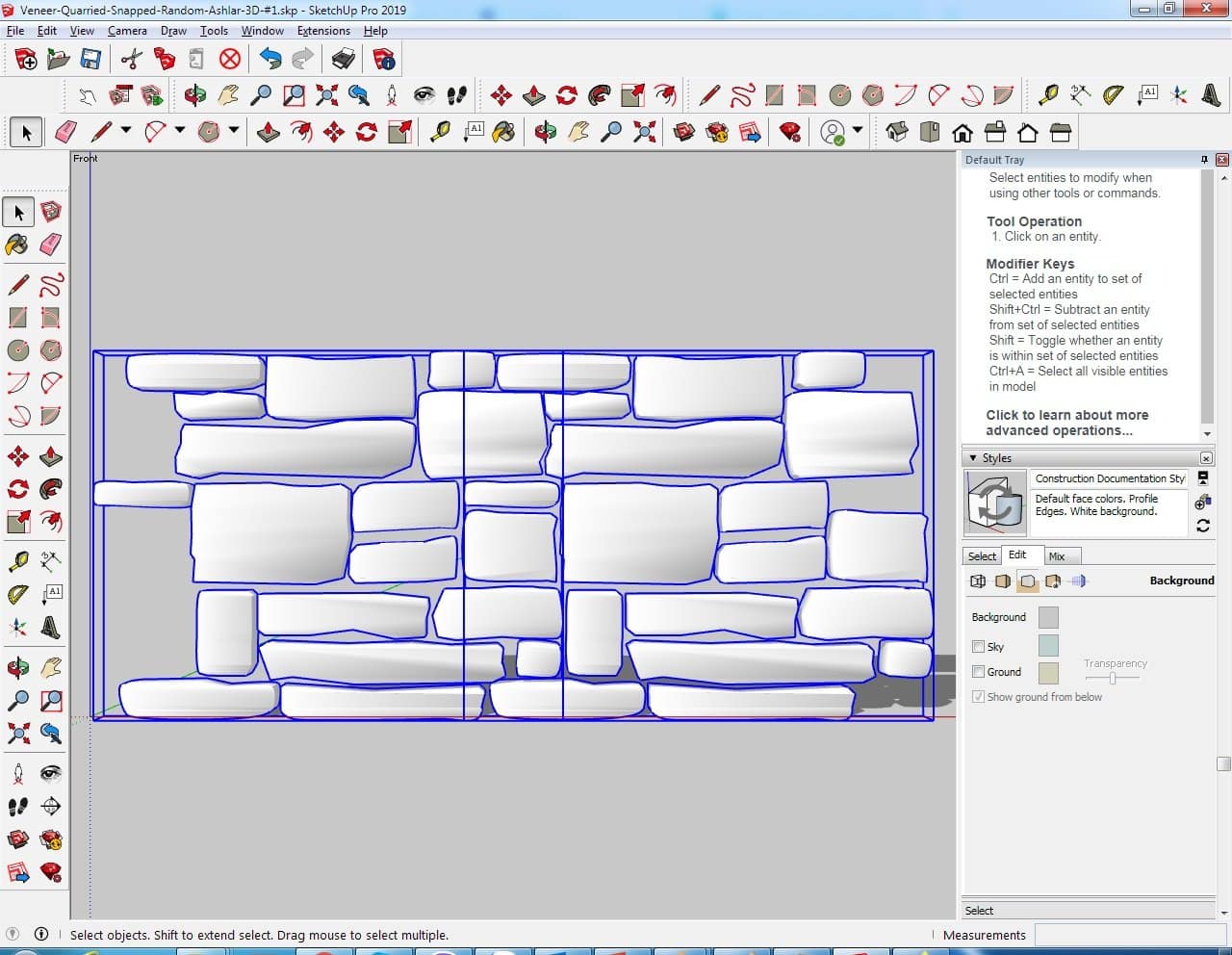Open the Extensions menu
1232x955 pixels.
pyautogui.click(x=323, y=31)
